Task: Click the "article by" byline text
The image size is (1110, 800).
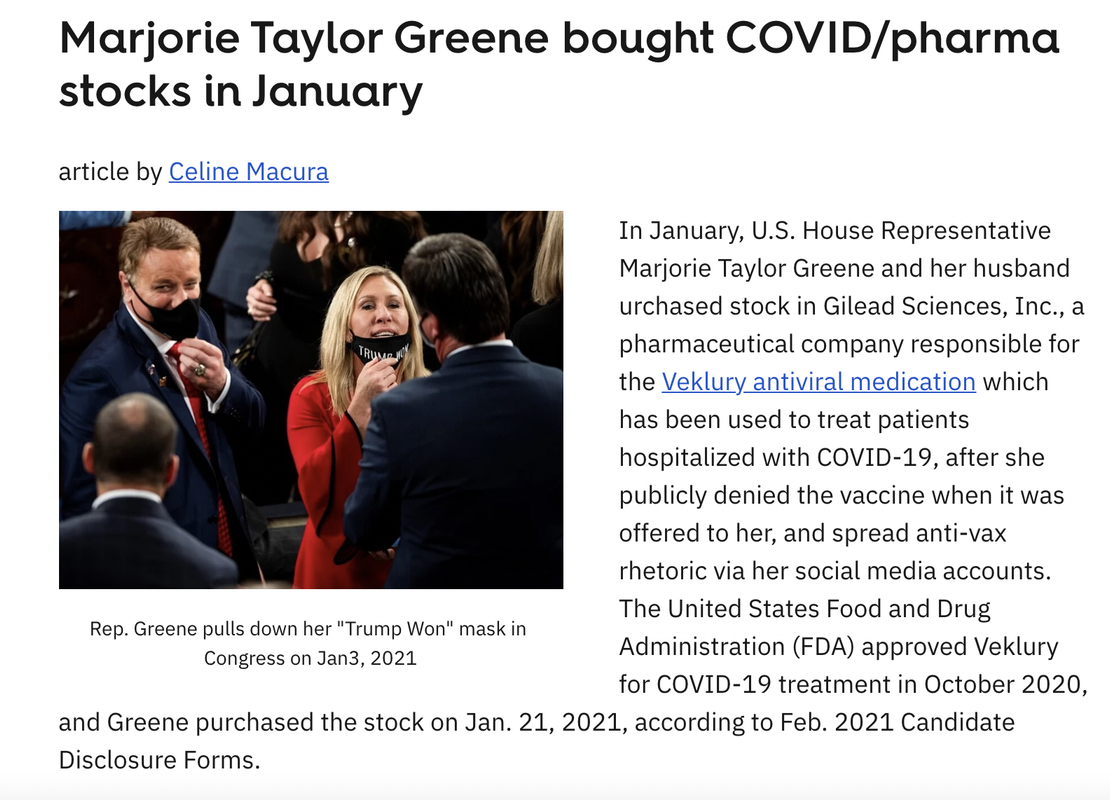Action: 110,172
